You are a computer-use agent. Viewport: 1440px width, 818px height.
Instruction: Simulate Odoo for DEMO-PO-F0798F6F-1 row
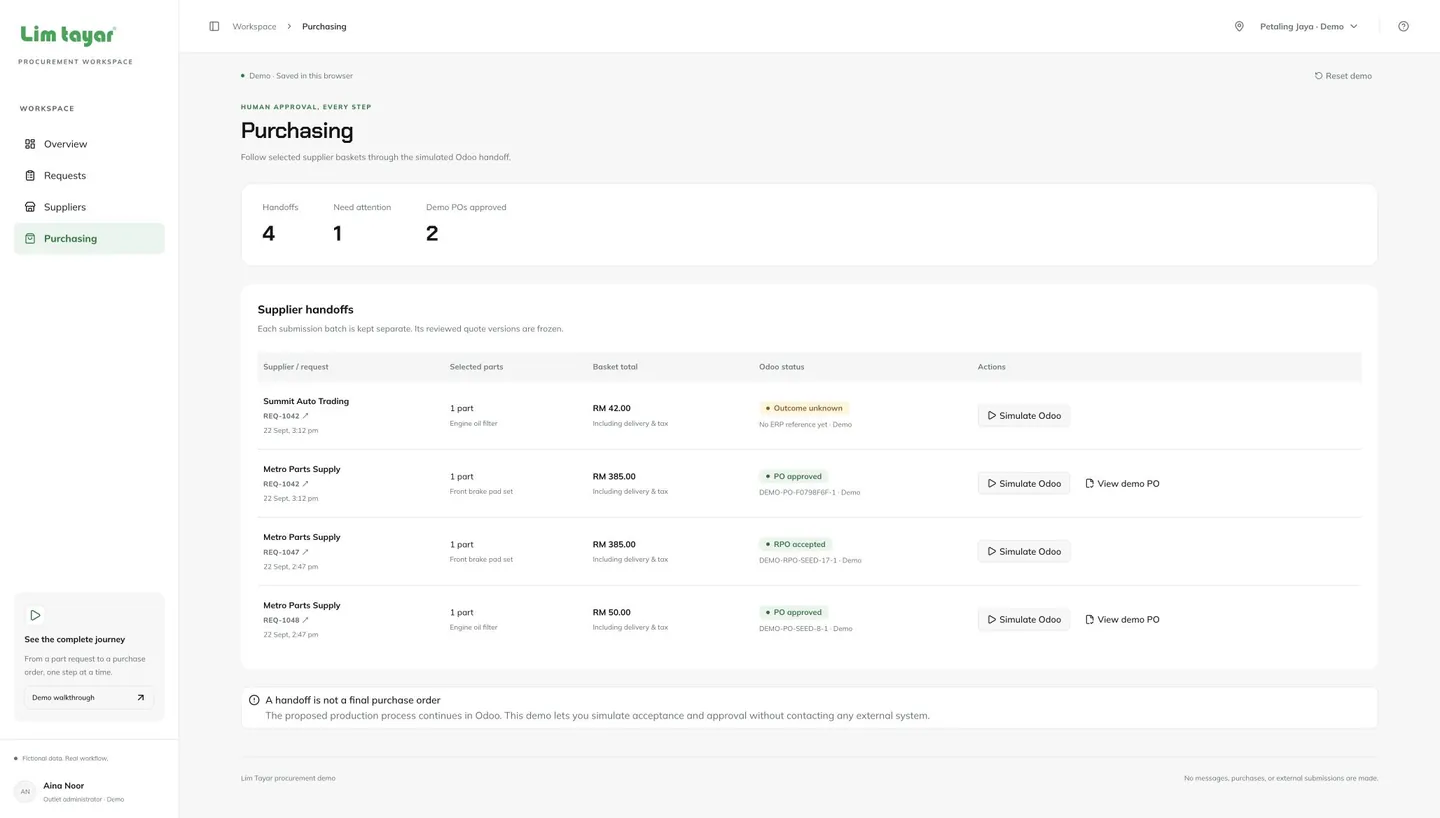[x=1024, y=483]
